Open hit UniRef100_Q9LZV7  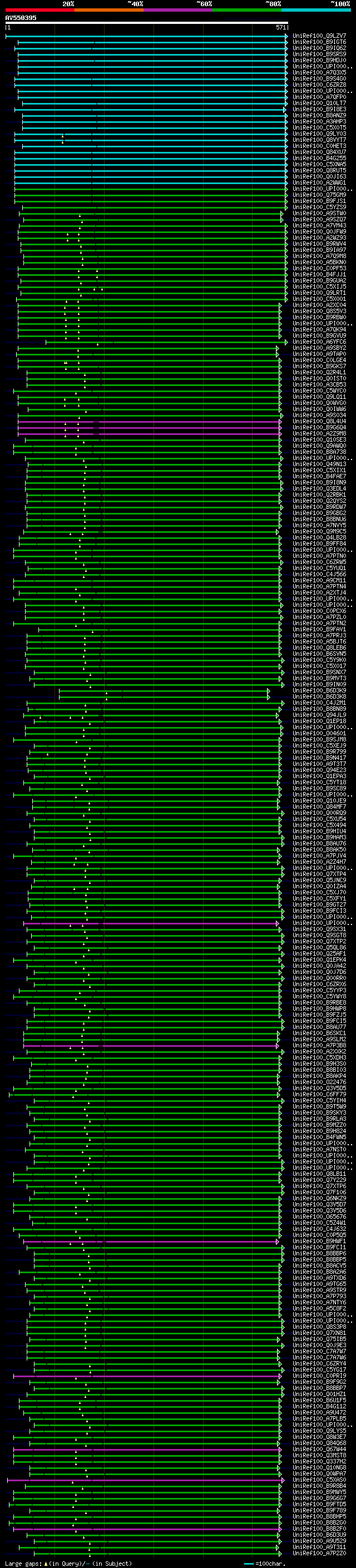tap(319, 36)
